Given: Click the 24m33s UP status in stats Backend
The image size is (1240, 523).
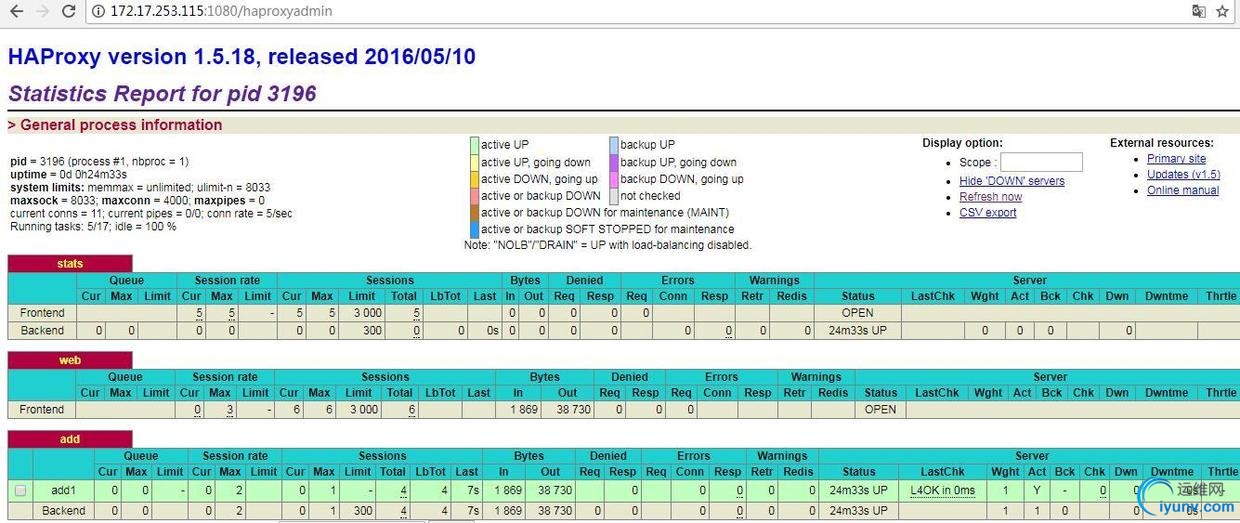Looking at the screenshot, I should click(858, 330).
